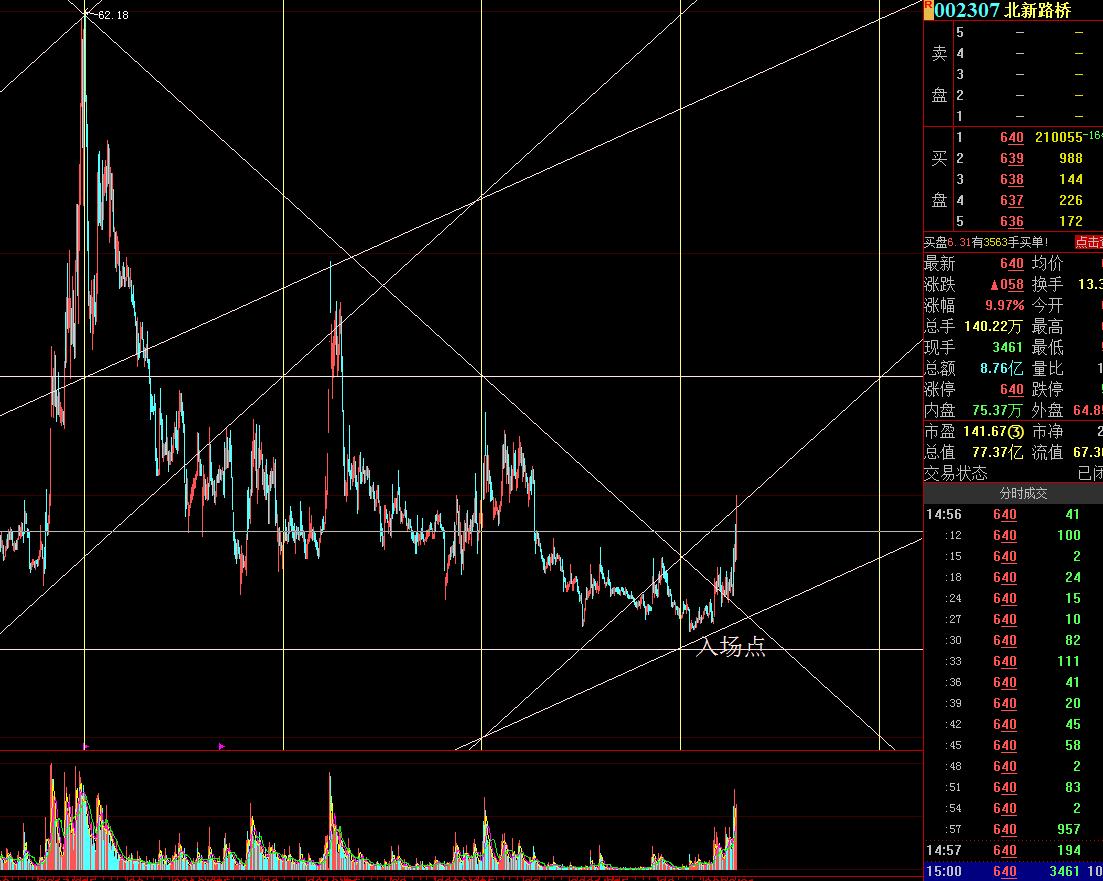Select the :18 tick row with volume 24
The image size is (1103, 881).
pyautogui.click(x=1013, y=578)
